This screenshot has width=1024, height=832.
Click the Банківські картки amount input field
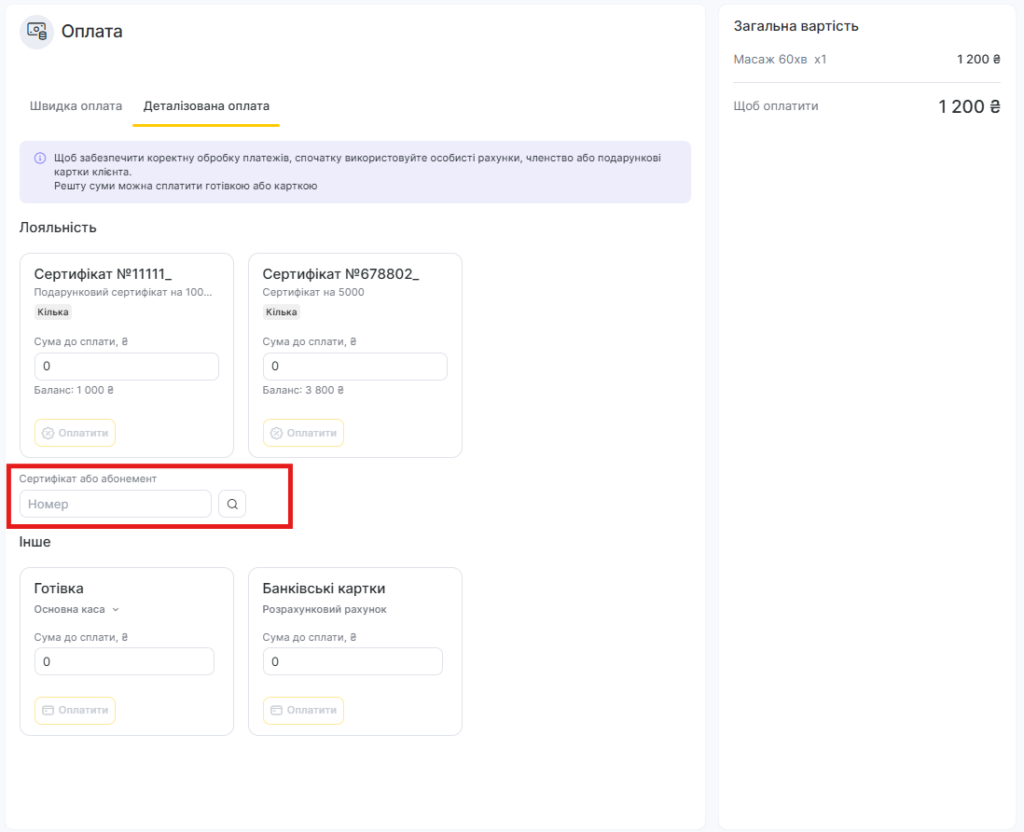coord(352,662)
